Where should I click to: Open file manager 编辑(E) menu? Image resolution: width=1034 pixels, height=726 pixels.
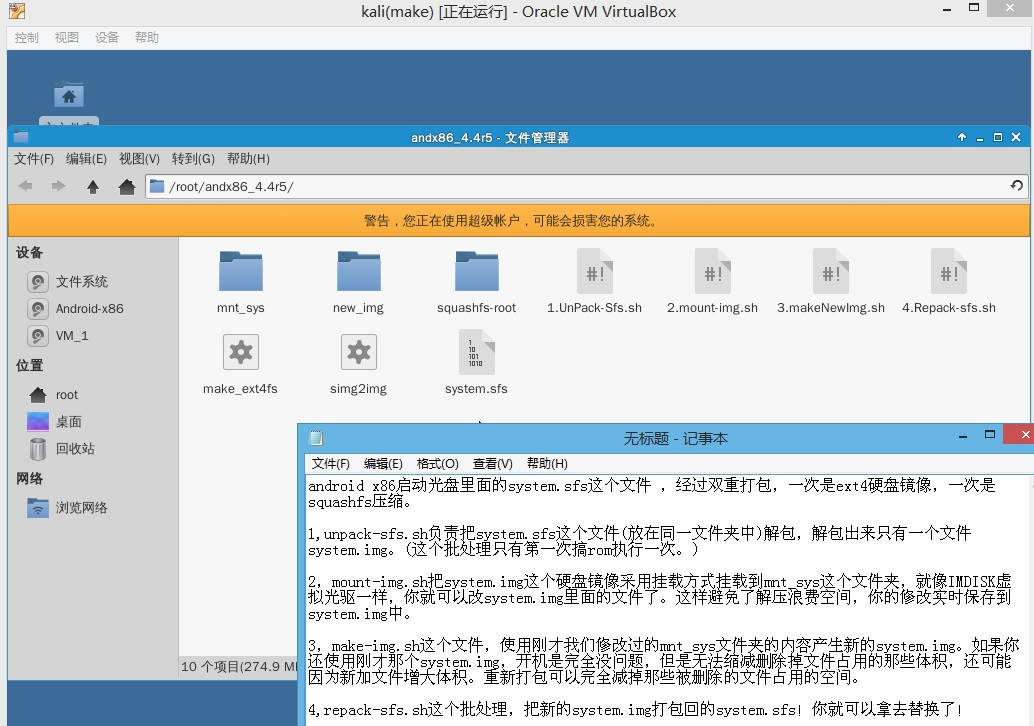tap(86, 159)
